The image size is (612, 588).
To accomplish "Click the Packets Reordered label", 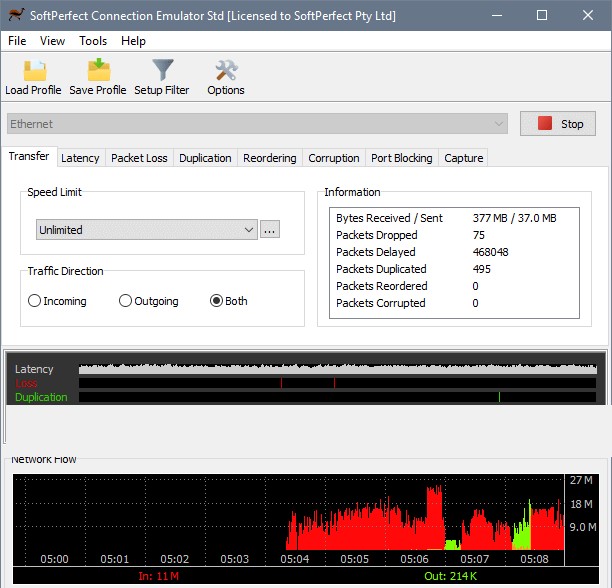I will [382, 286].
